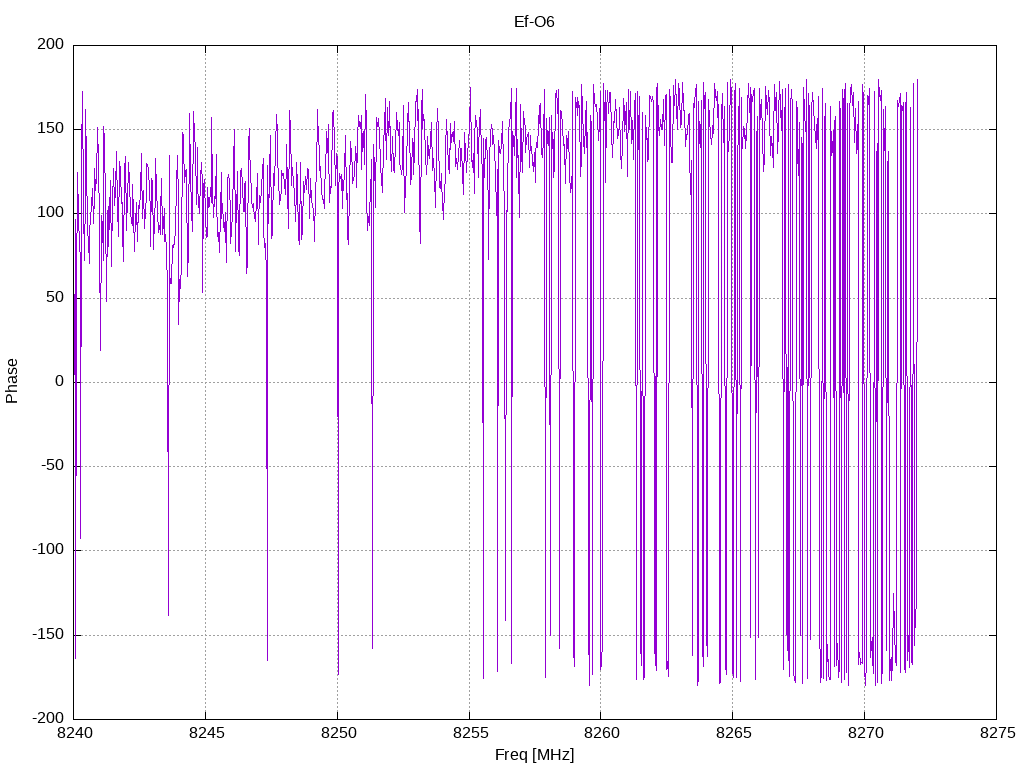Click the y-axis tick label 200
The width and height of the screenshot is (1024, 768).
pyautogui.click(x=51, y=44)
